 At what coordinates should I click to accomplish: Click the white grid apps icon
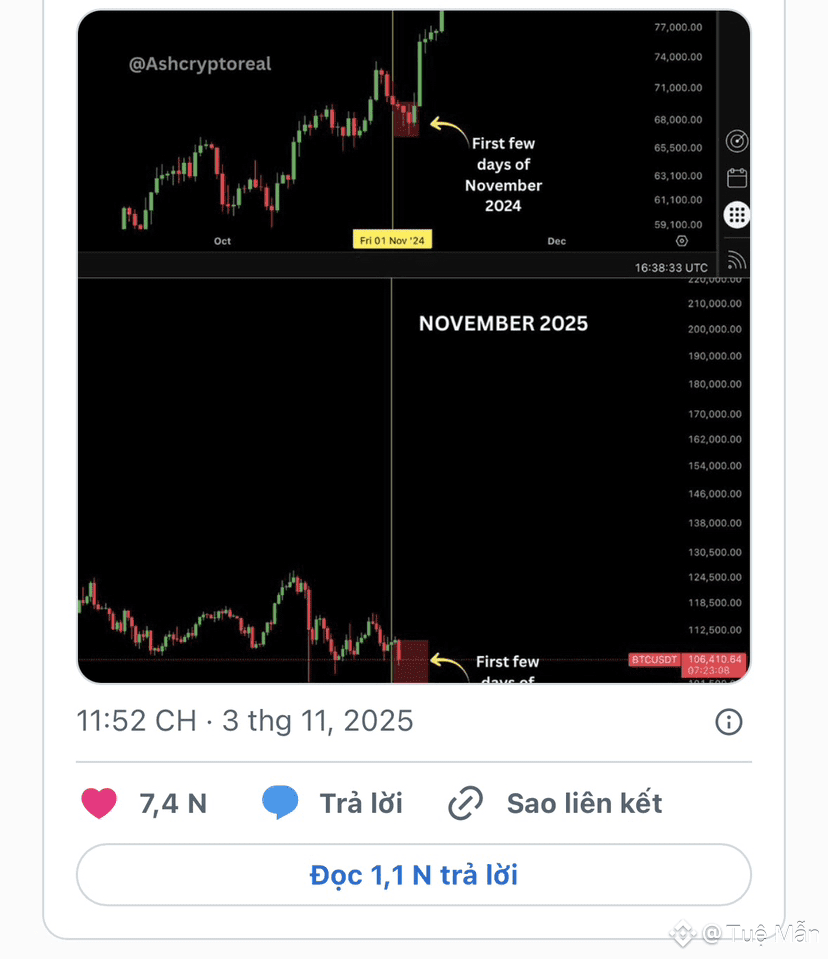pyautogui.click(x=737, y=214)
